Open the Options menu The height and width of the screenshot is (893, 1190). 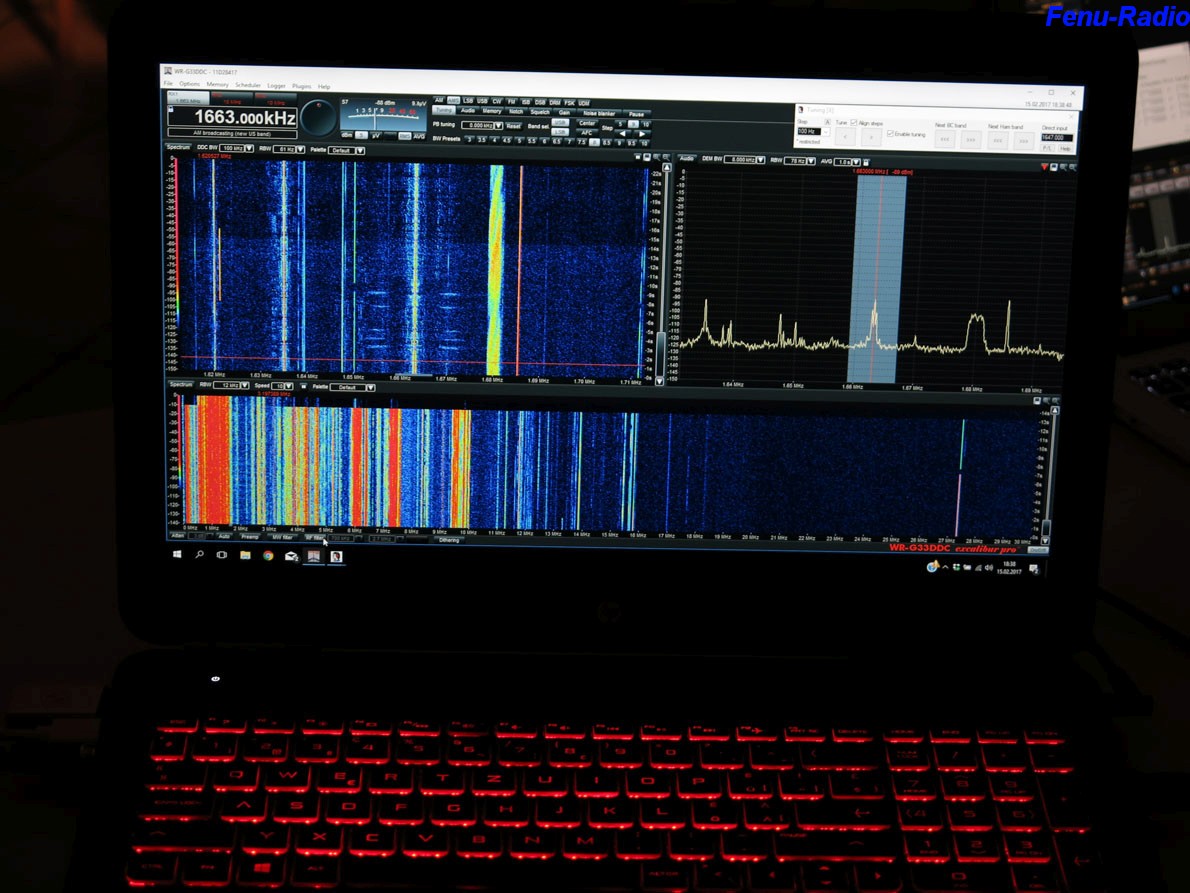[x=190, y=84]
